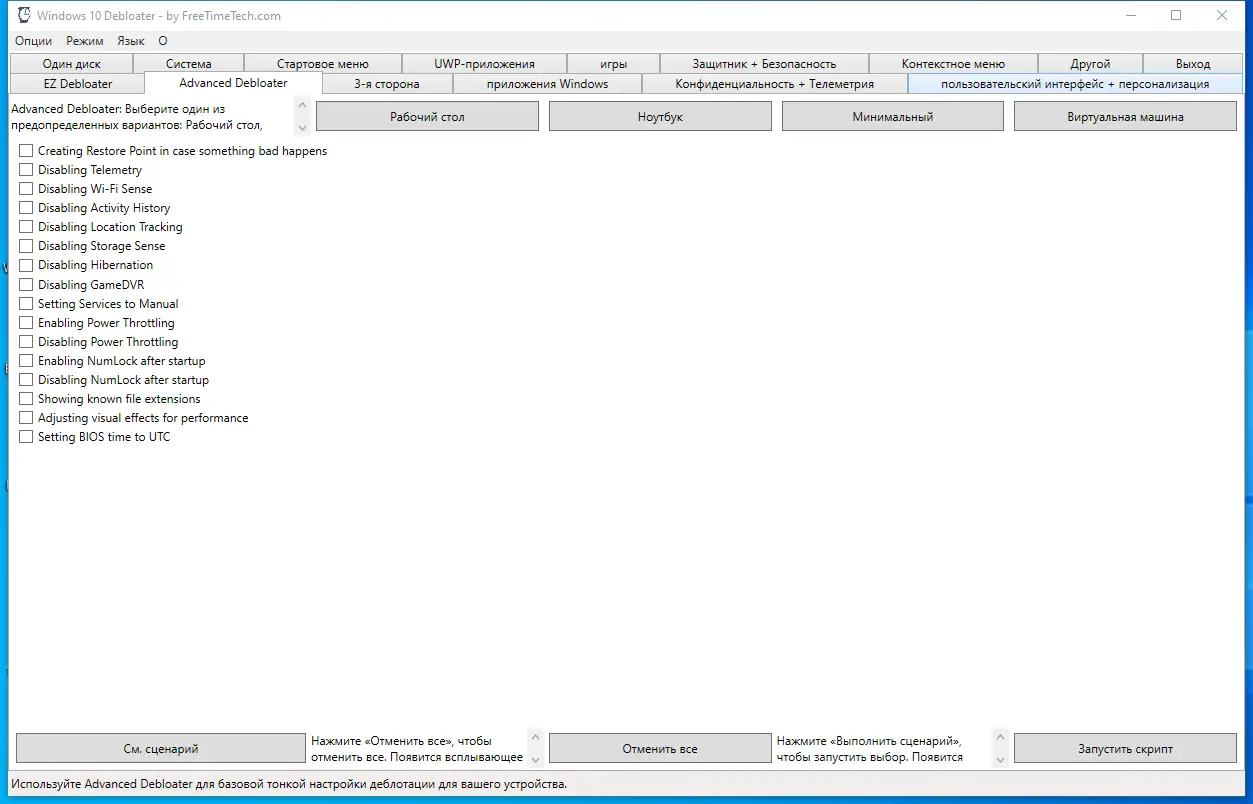The width and height of the screenshot is (1253, 804).
Task: Check Disabling Storage Sense option
Action: pos(26,246)
